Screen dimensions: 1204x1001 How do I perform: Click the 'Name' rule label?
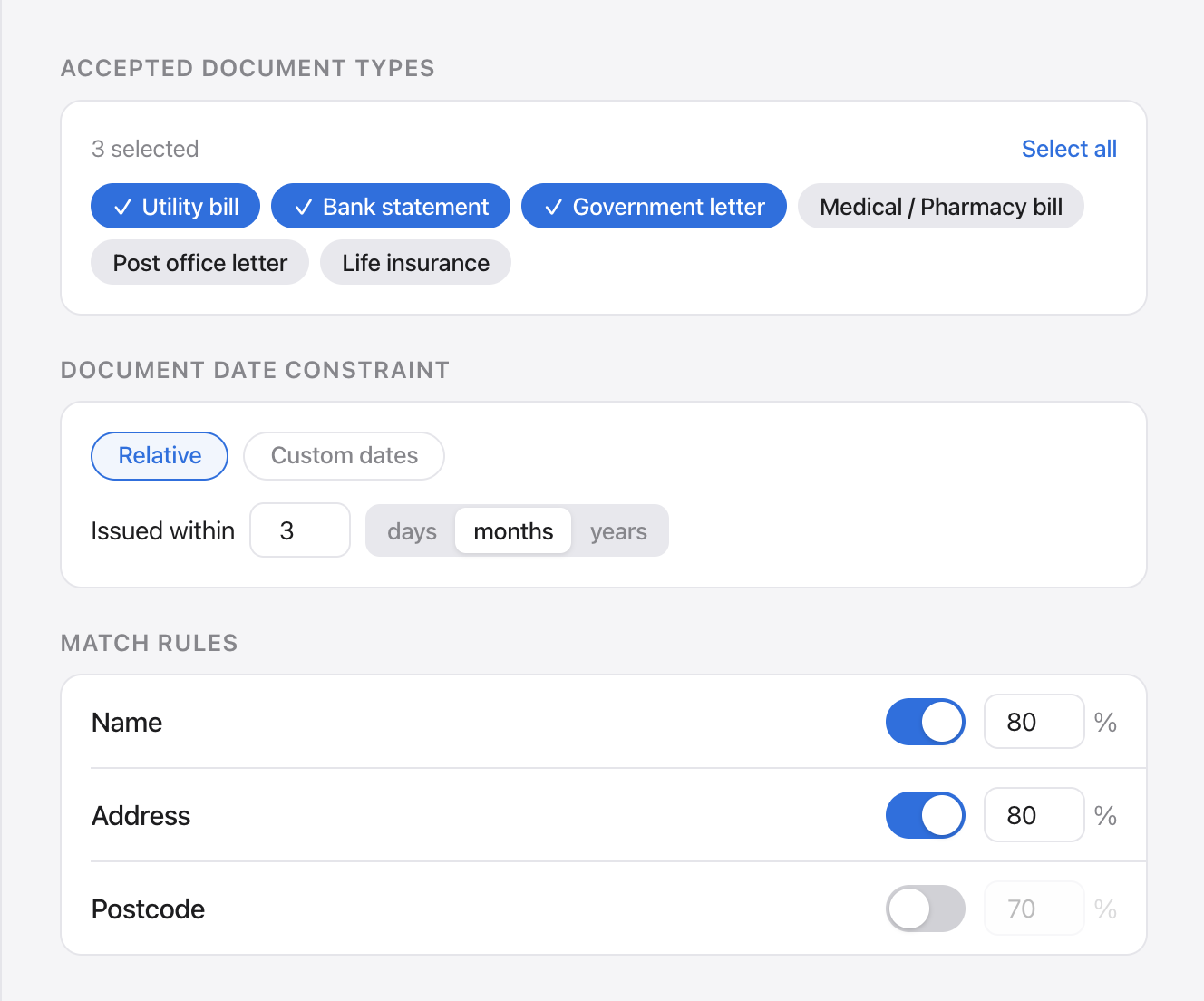point(127,723)
